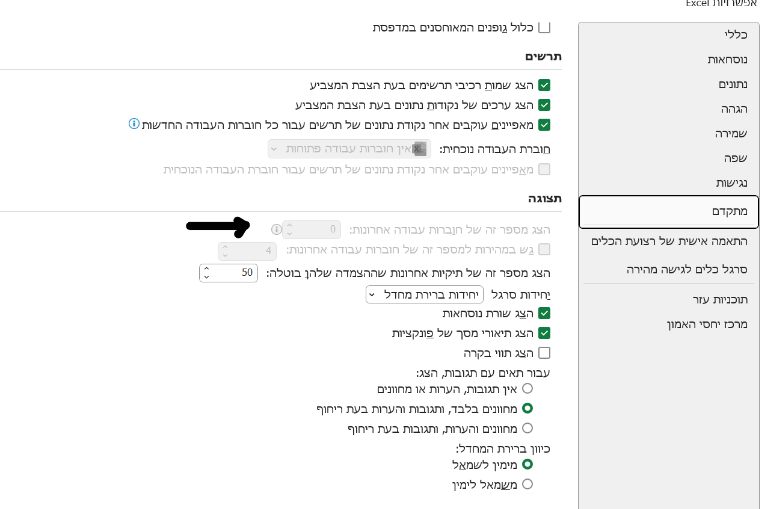Image resolution: width=761 pixels, height=509 pixels.
Task: Click the recent folders number field showing 50
Action: tap(238, 272)
